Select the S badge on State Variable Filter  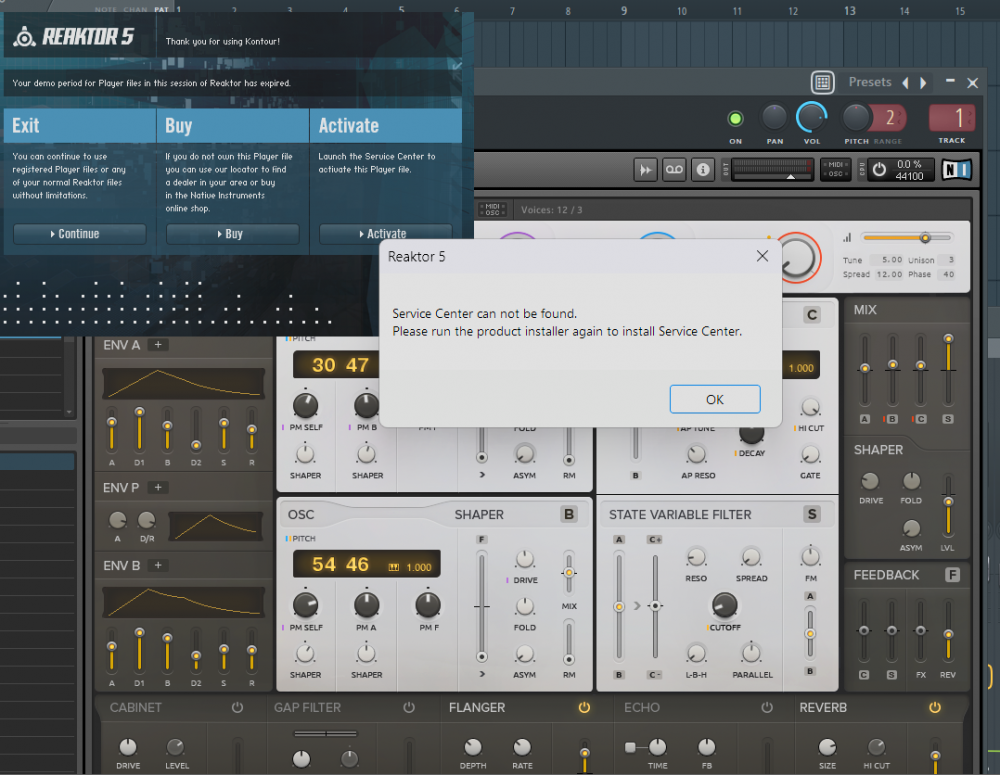pyautogui.click(x=811, y=514)
